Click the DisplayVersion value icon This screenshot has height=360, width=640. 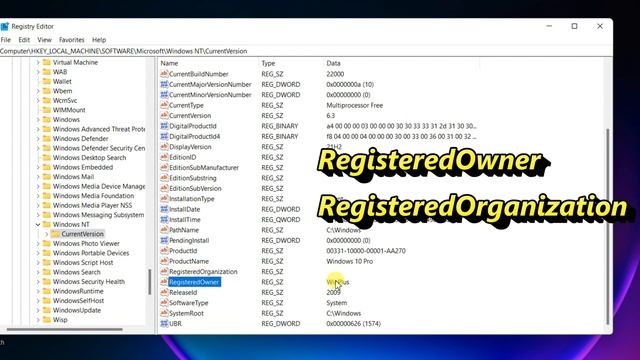164,147
